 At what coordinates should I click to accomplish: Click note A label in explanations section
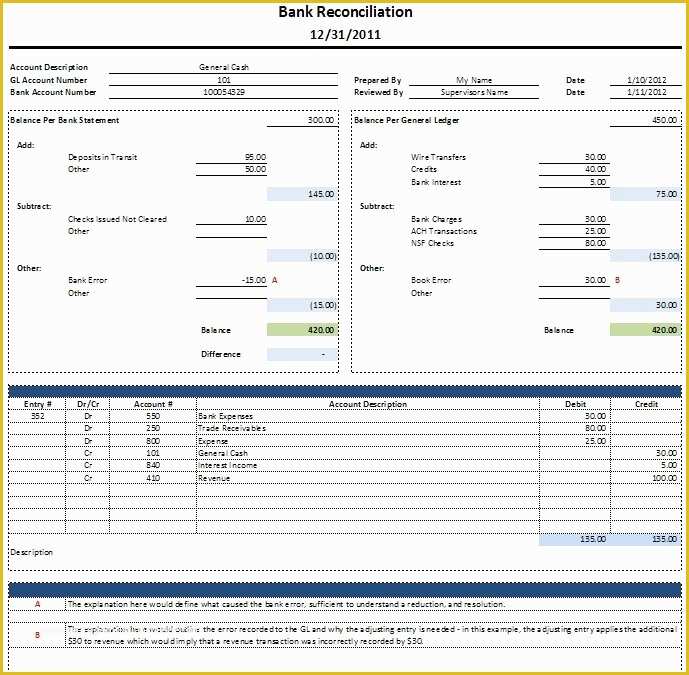[37, 604]
